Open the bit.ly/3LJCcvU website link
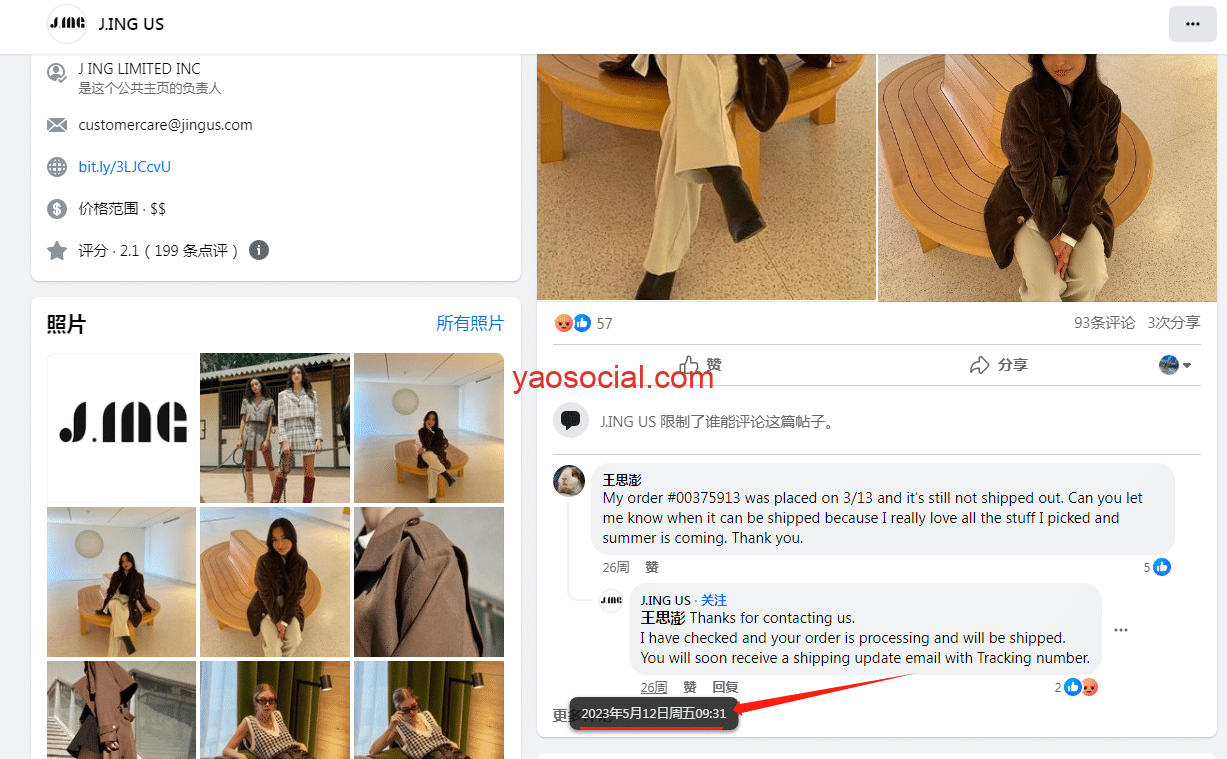Image resolution: width=1227 pixels, height=759 pixels. [x=125, y=167]
